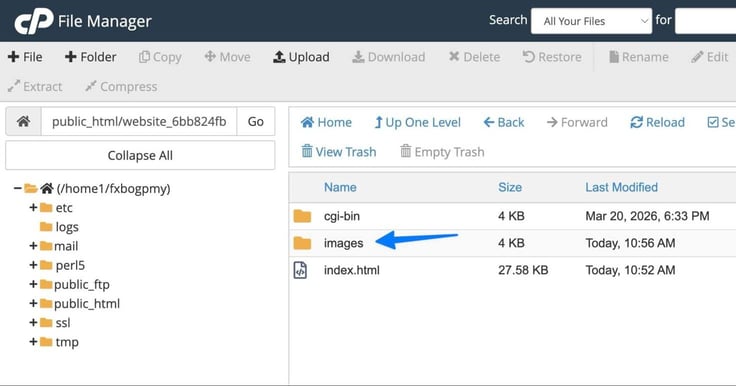This screenshot has height=386, width=736.
Task: Select the public_ftp folder label in tree
Action: (82, 285)
